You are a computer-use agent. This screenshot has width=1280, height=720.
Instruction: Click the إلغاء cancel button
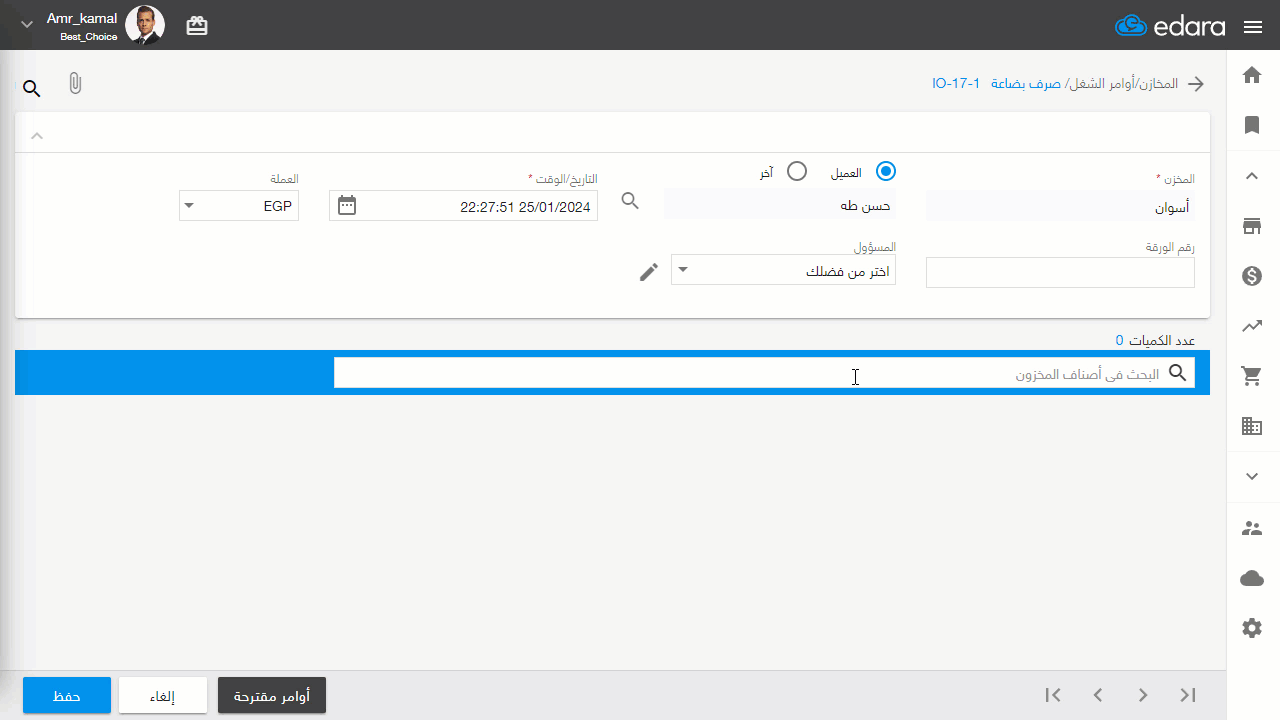click(x=163, y=695)
